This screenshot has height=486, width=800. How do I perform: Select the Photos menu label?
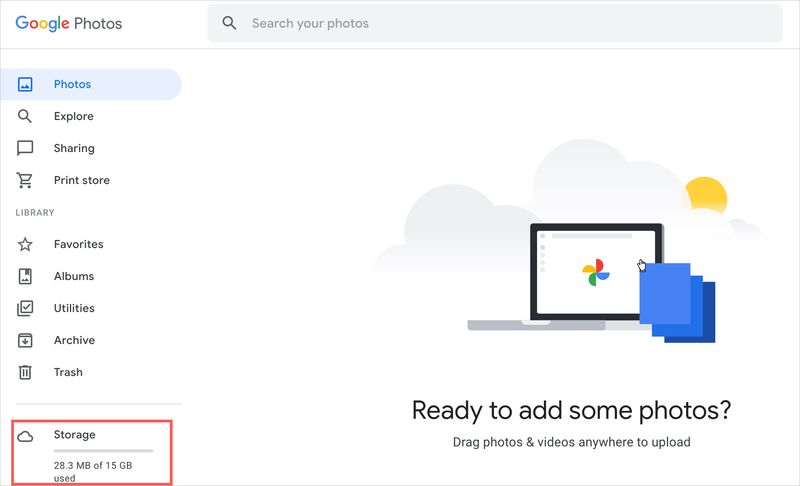[x=72, y=84]
